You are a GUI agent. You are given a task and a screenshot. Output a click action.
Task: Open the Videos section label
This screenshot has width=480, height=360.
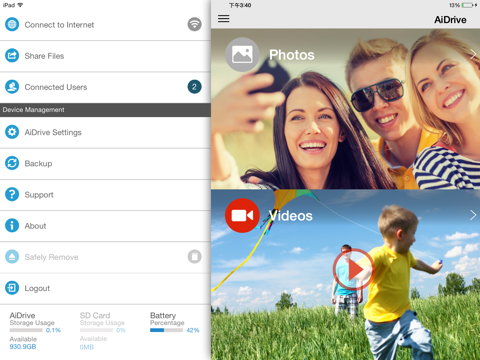pos(291,216)
